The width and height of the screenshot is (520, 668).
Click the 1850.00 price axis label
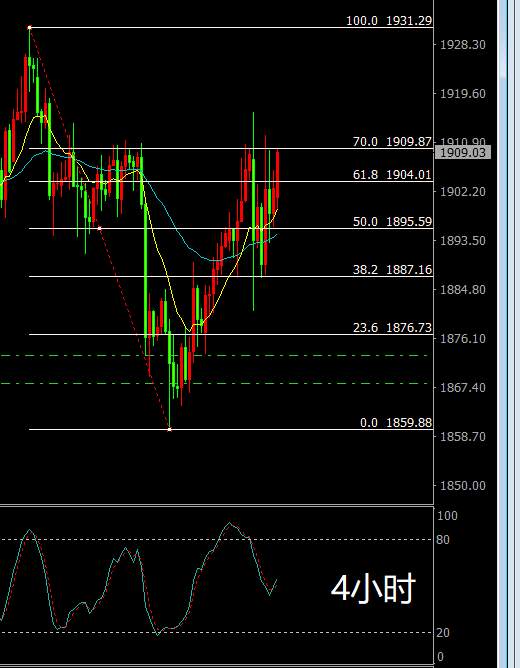click(462, 485)
